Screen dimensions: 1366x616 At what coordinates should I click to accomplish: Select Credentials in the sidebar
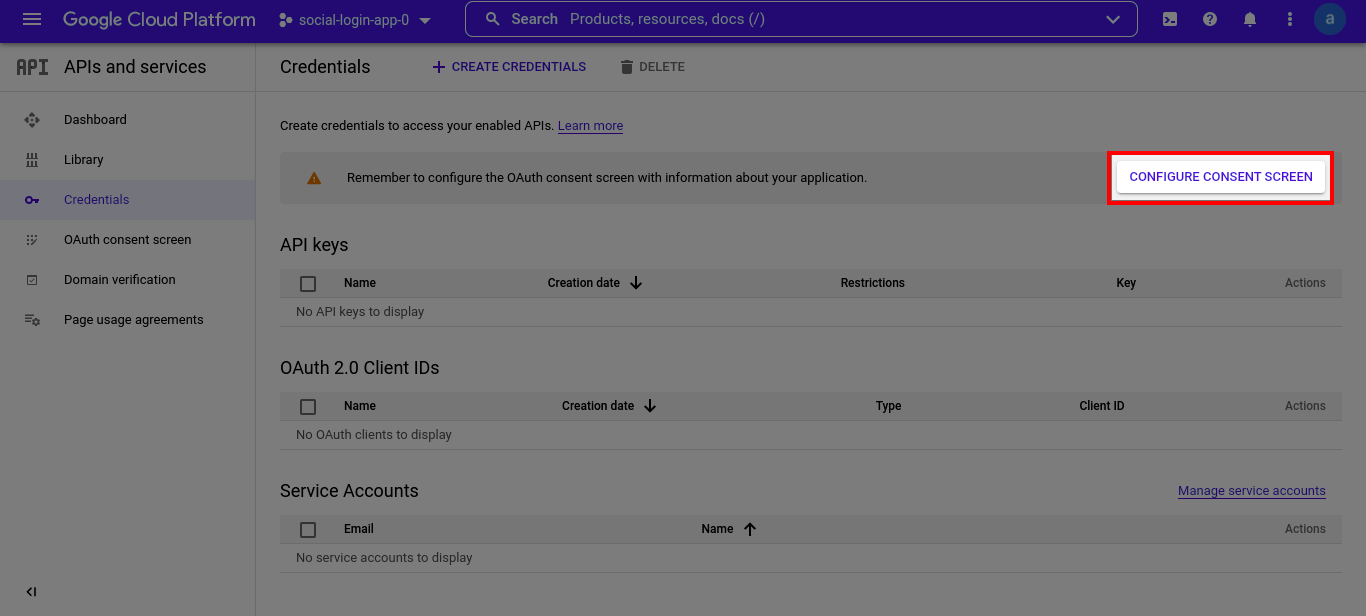(x=128, y=200)
